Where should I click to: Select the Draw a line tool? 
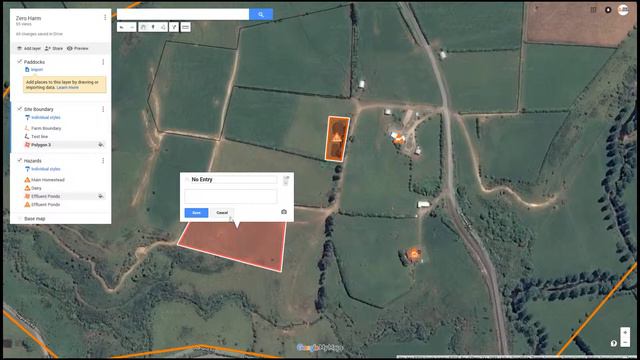[x=163, y=27]
